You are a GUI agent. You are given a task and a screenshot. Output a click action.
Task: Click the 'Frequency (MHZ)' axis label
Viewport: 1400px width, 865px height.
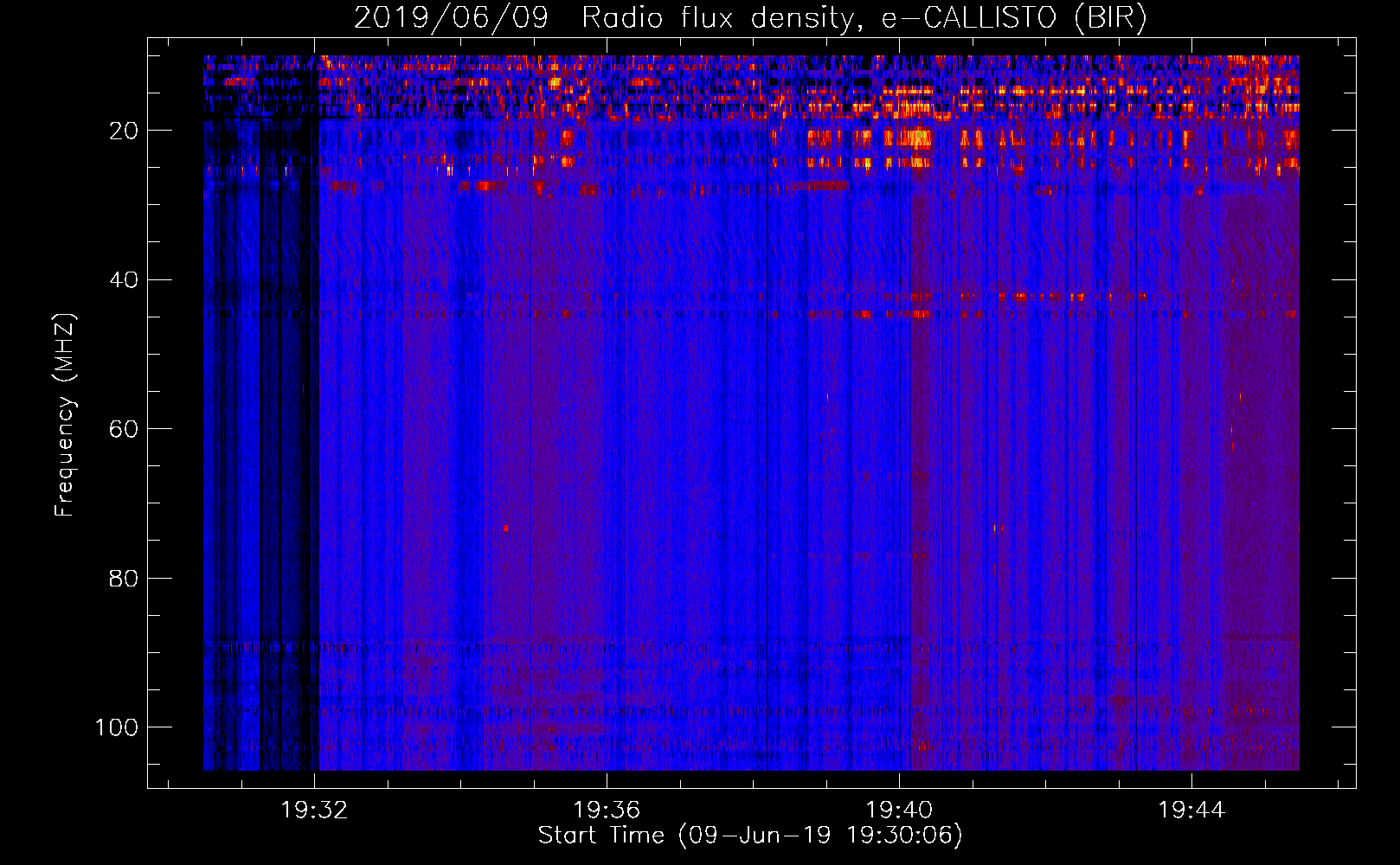click(65, 414)
